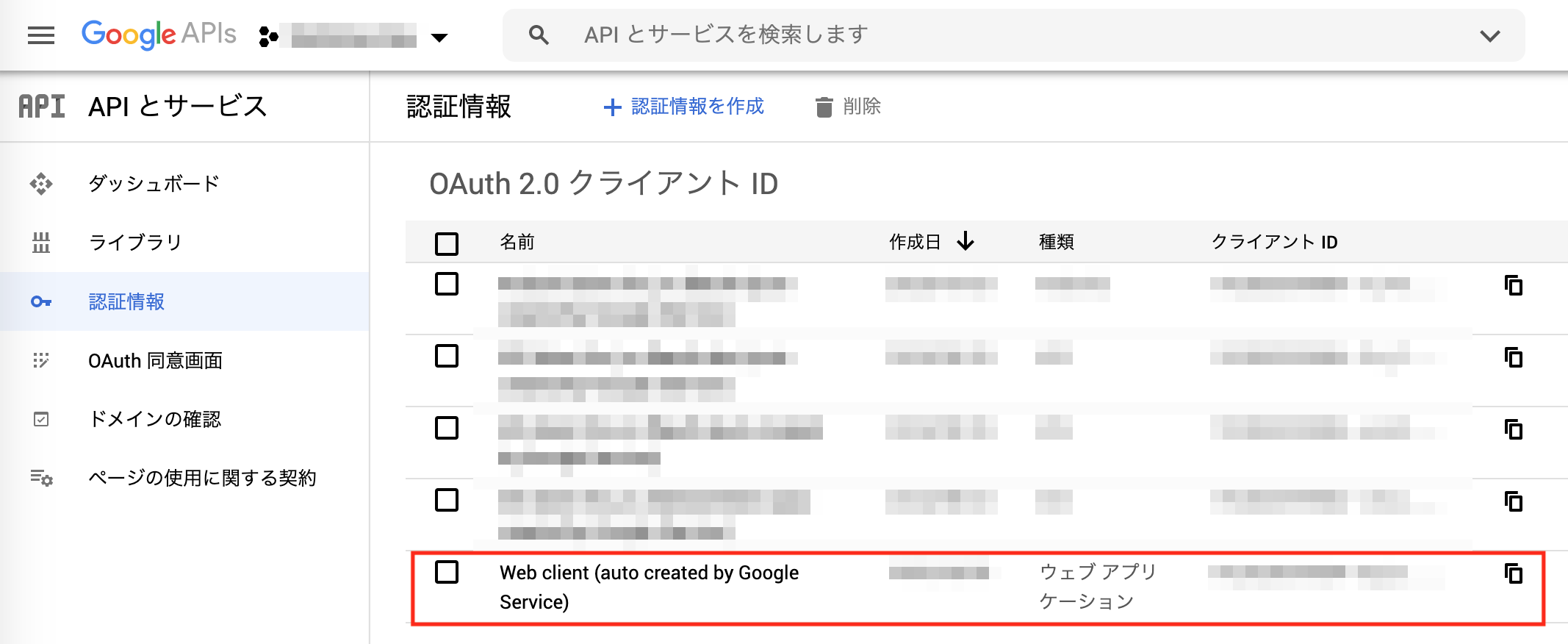Click 認証情報を作成 button
The image size is (1568, 644).
pos(684,107)
